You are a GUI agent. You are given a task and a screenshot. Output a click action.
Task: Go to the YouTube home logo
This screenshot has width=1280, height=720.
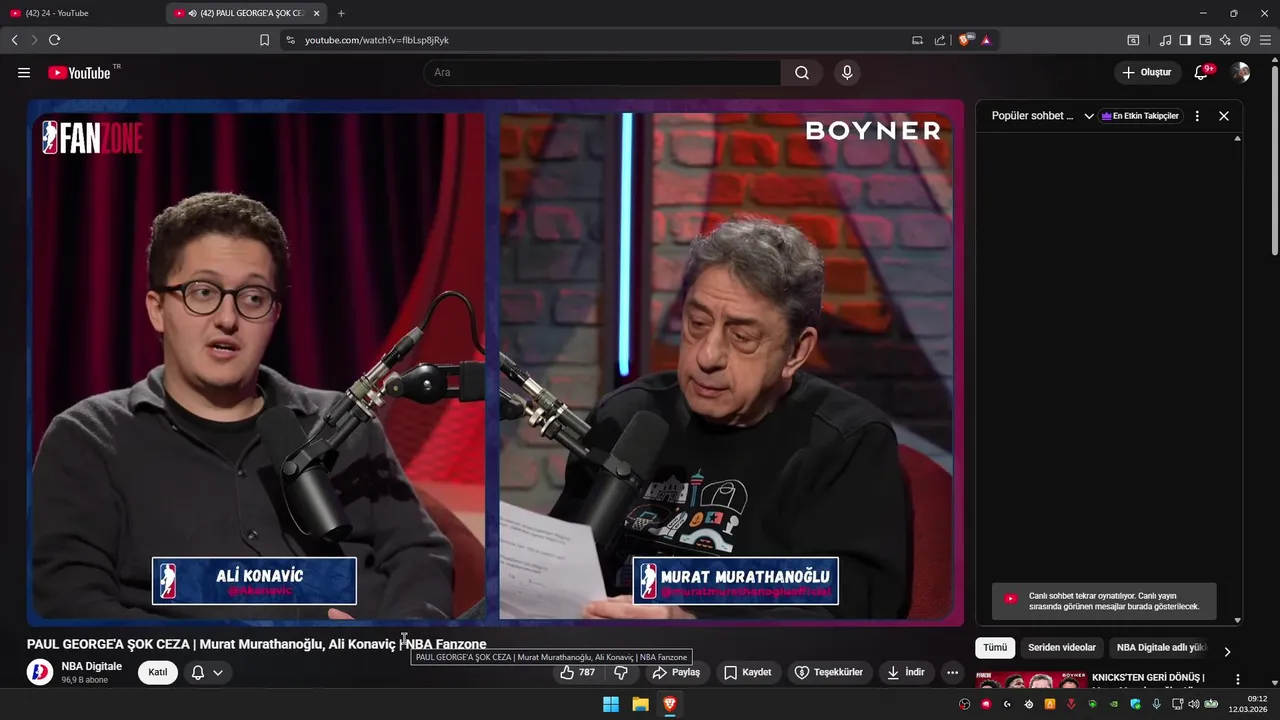(79, 73)
